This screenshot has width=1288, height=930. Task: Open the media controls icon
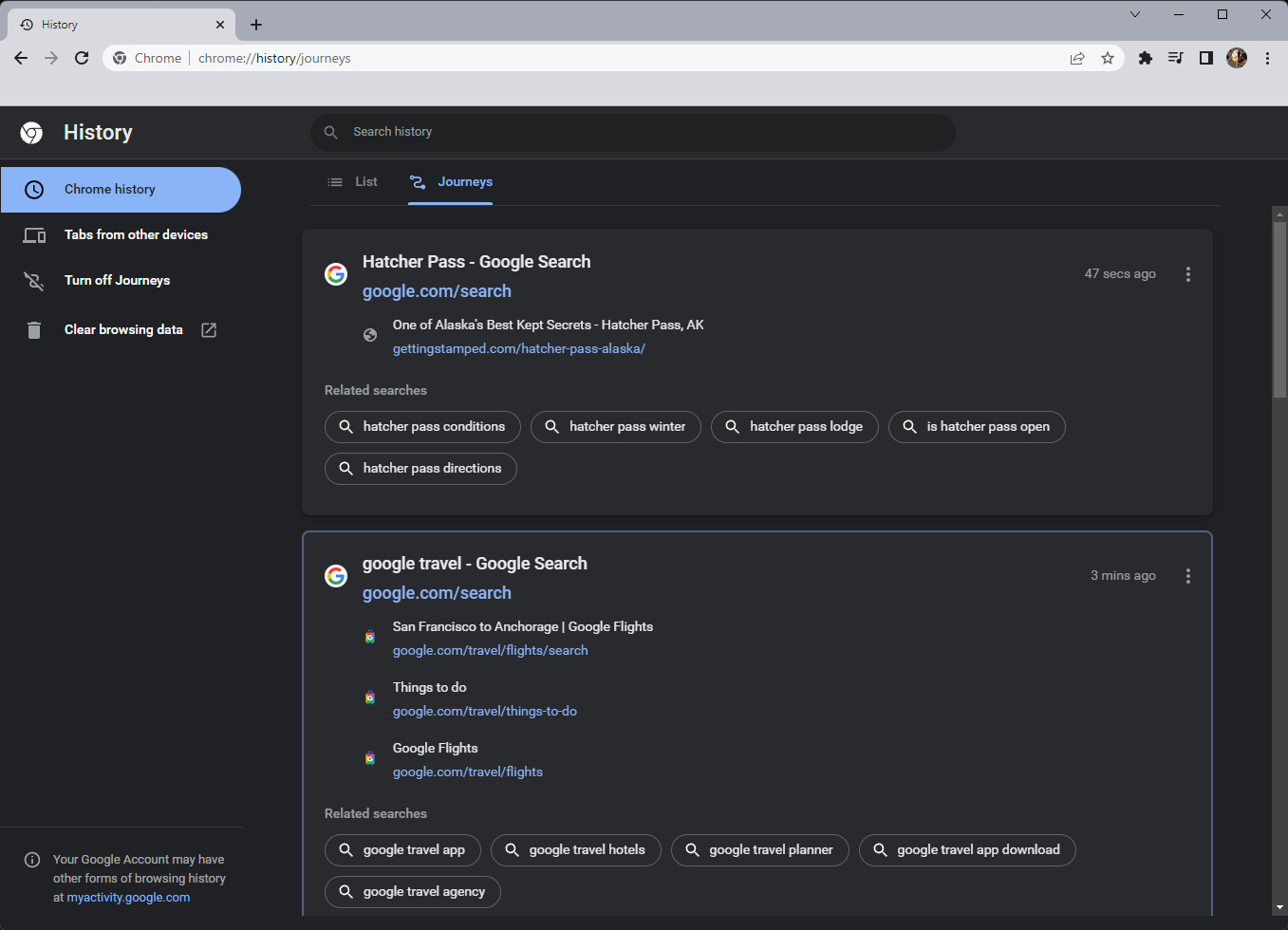1176,58
